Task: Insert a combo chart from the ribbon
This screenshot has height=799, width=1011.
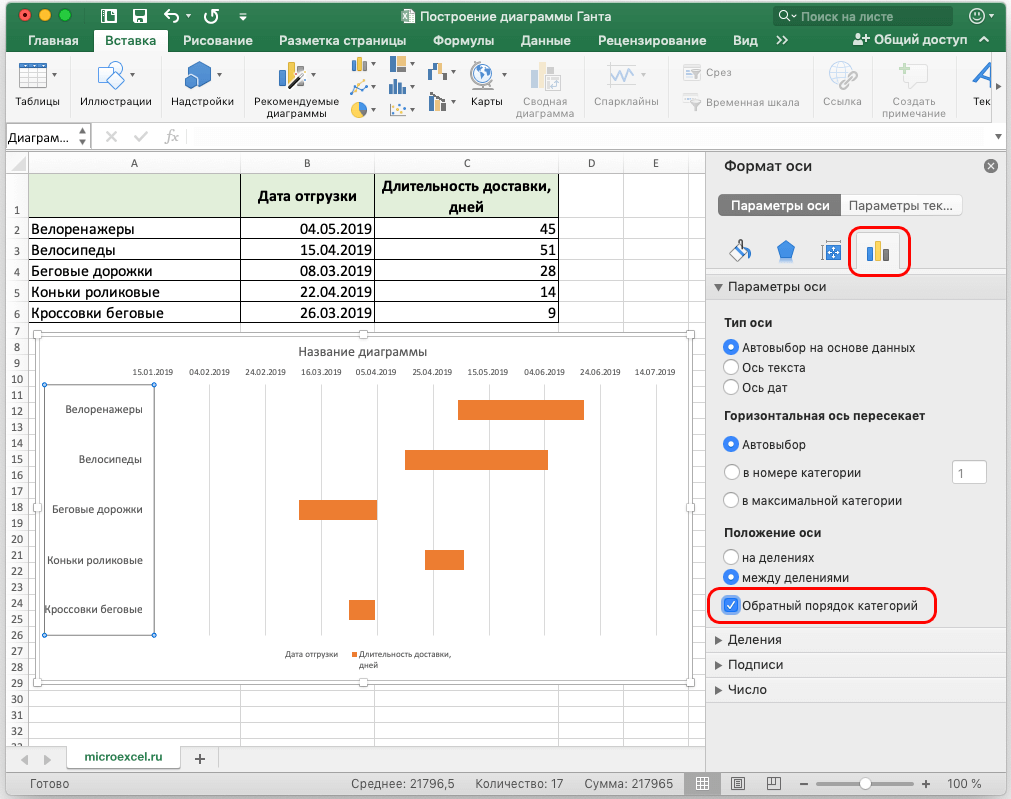Action: (441, 102)
